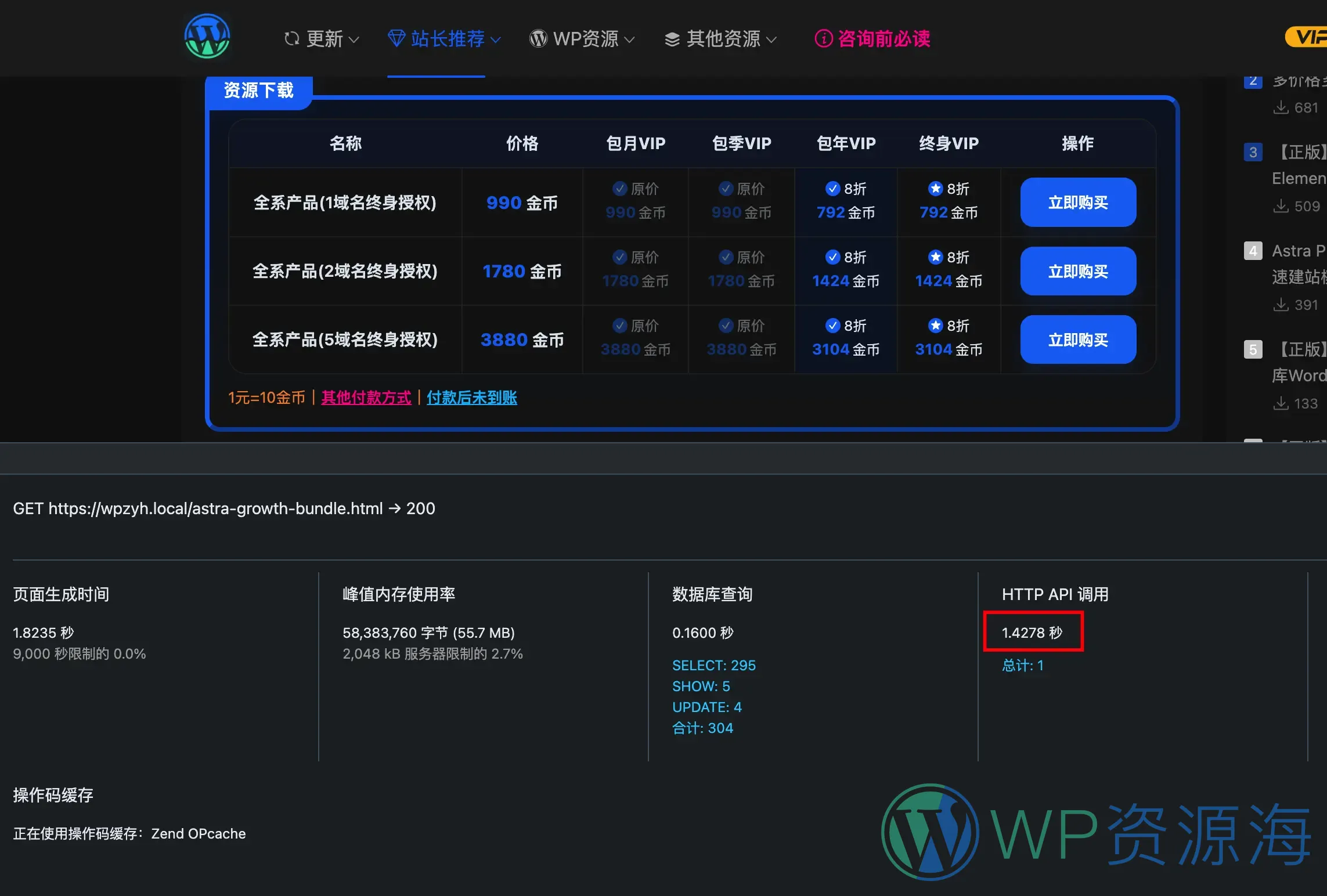Click the diamond icon beside 站长推荐
This screenshot has height=896, width=1327.
pyautogui.click(x=396, y=38)
